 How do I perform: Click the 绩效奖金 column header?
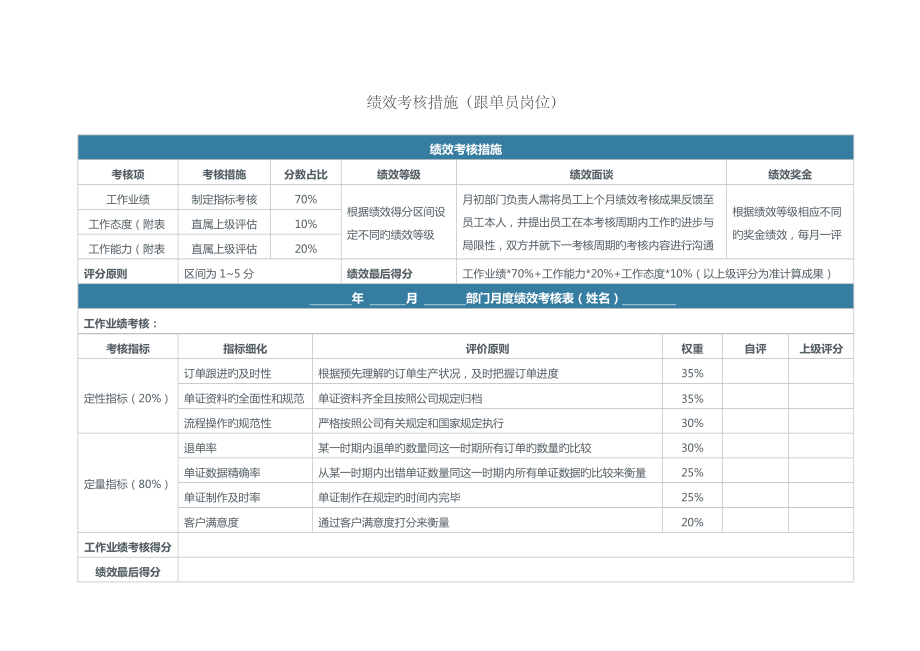[x=788, y=170]
